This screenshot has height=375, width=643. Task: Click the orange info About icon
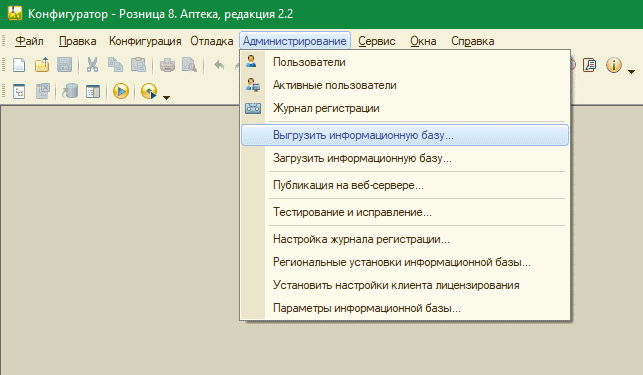[x=613, y=65]
